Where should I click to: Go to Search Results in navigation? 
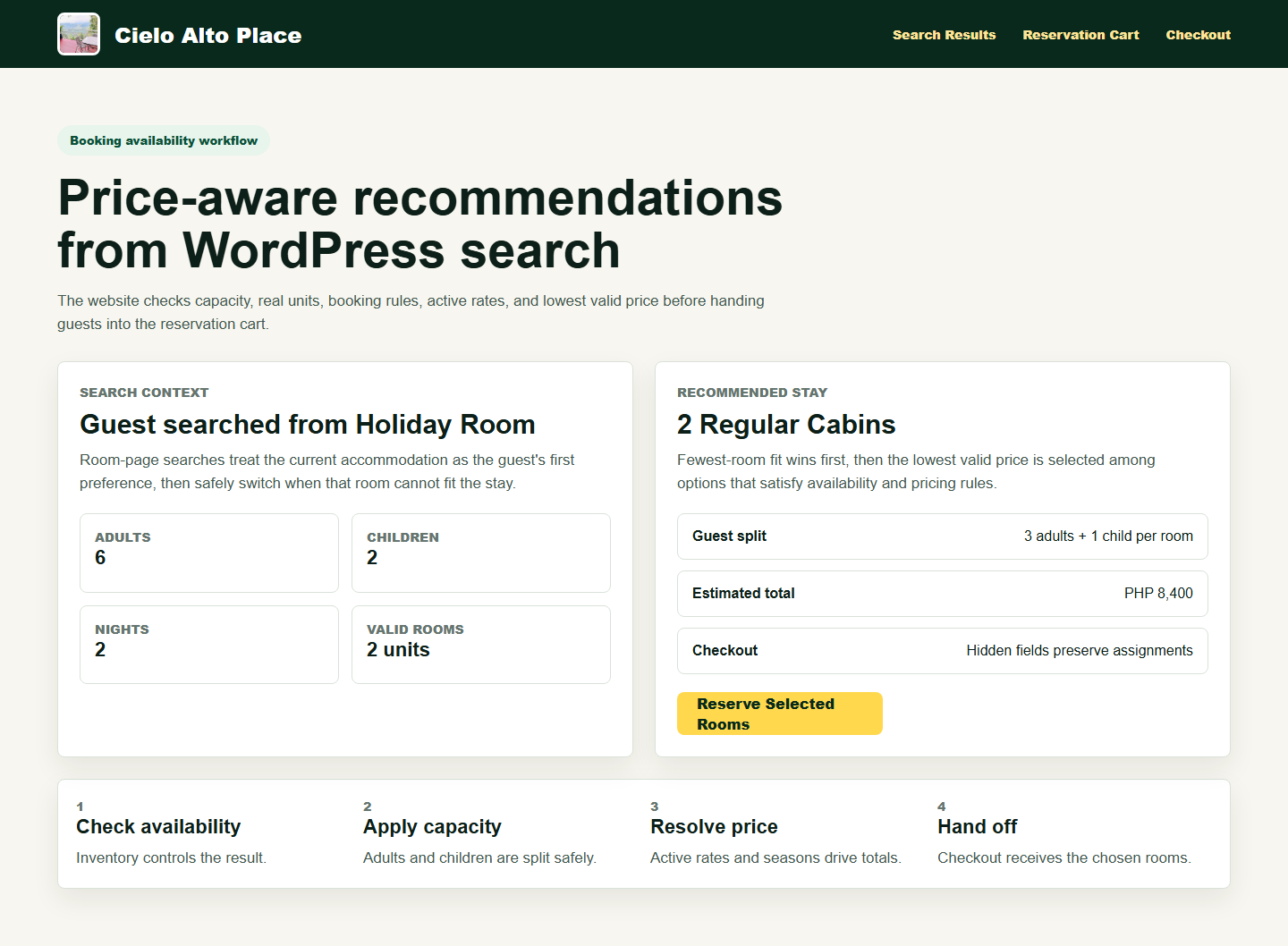(944, 35)
